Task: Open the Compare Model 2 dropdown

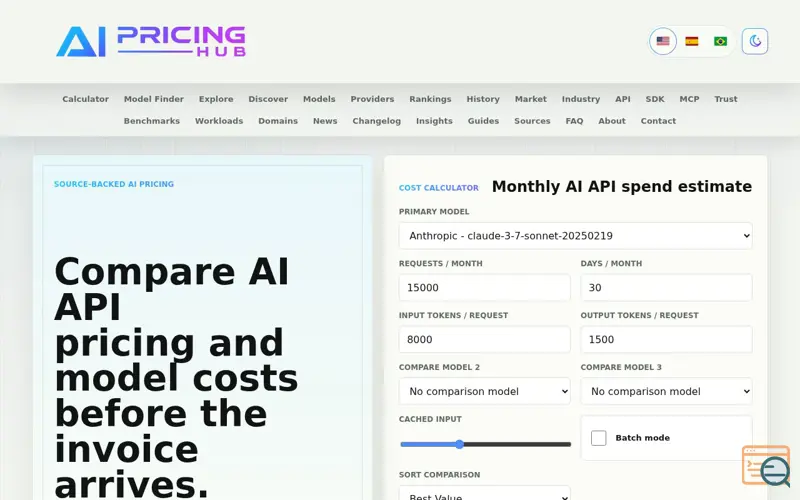Action: (485, 391)
